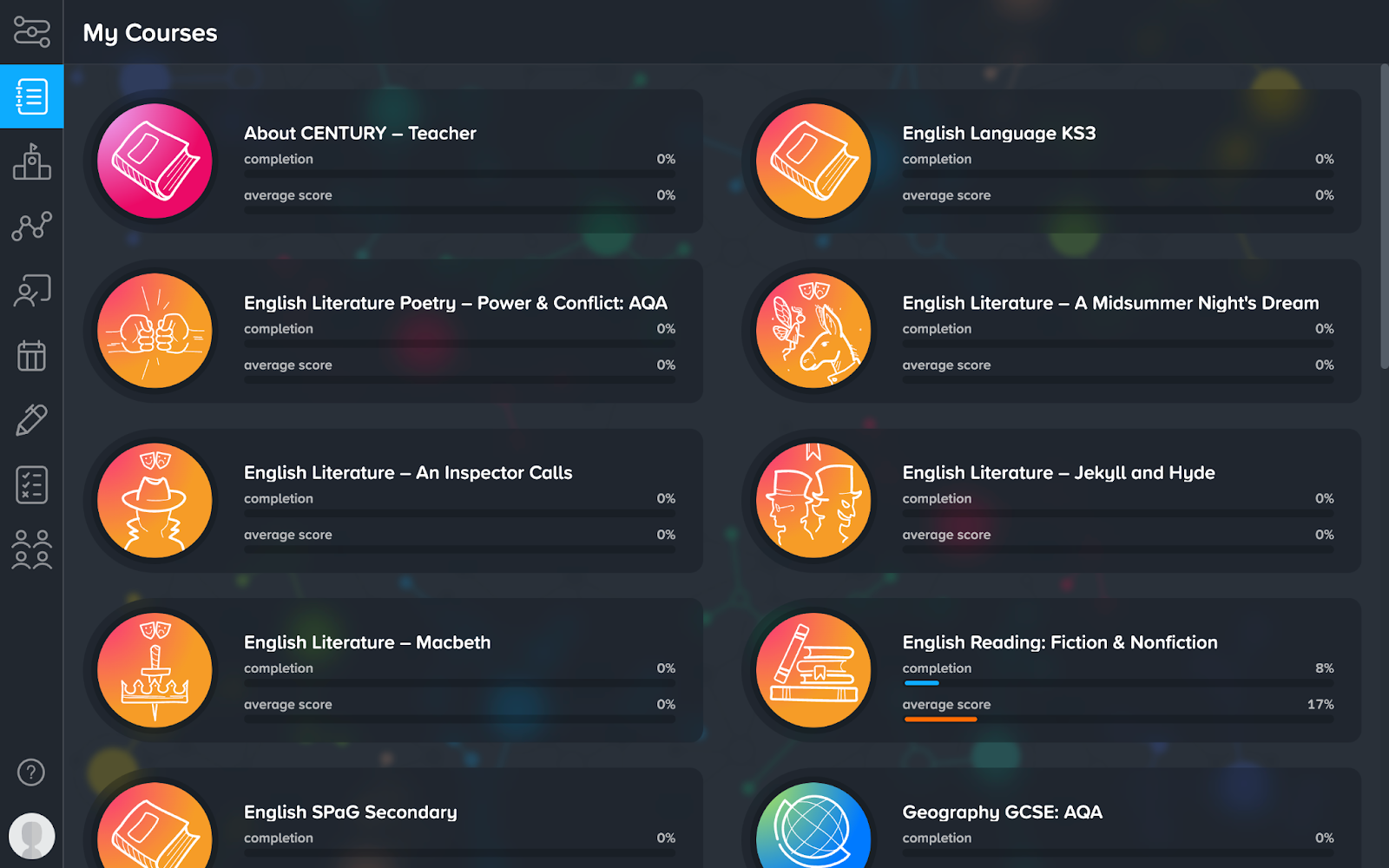This screenshot has width=1389, height=868.
Task: Click the English Language KS3 book icon
Action: pos(813,161)
